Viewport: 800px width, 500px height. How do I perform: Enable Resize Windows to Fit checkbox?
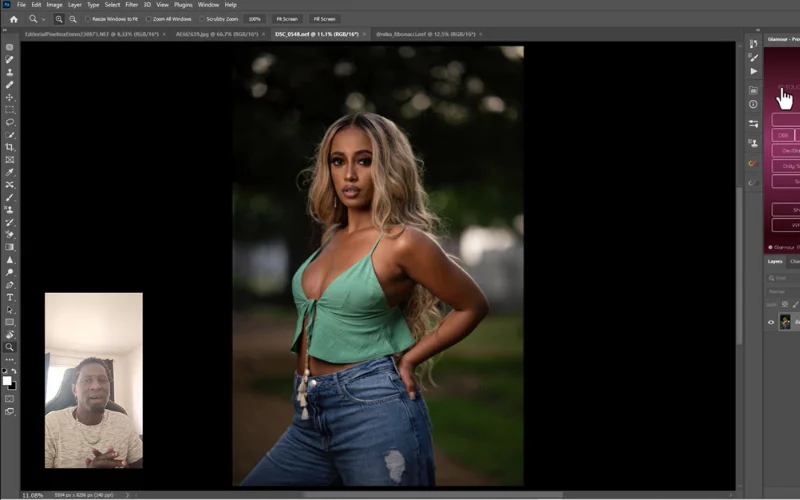(x=89, y=19)
